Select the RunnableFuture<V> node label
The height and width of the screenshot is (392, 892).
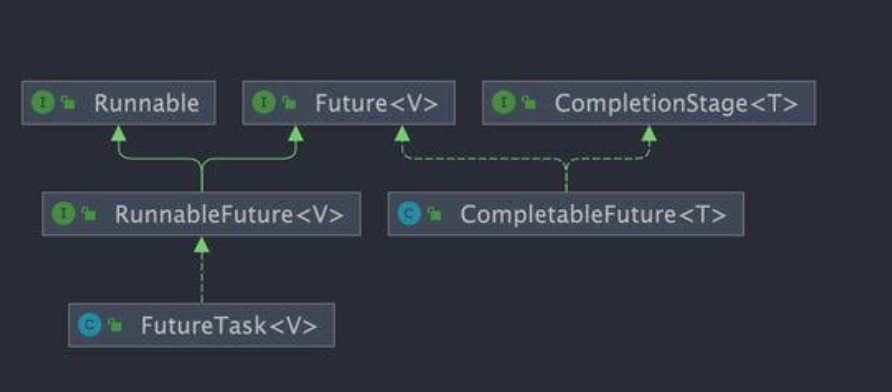(229, 214)
